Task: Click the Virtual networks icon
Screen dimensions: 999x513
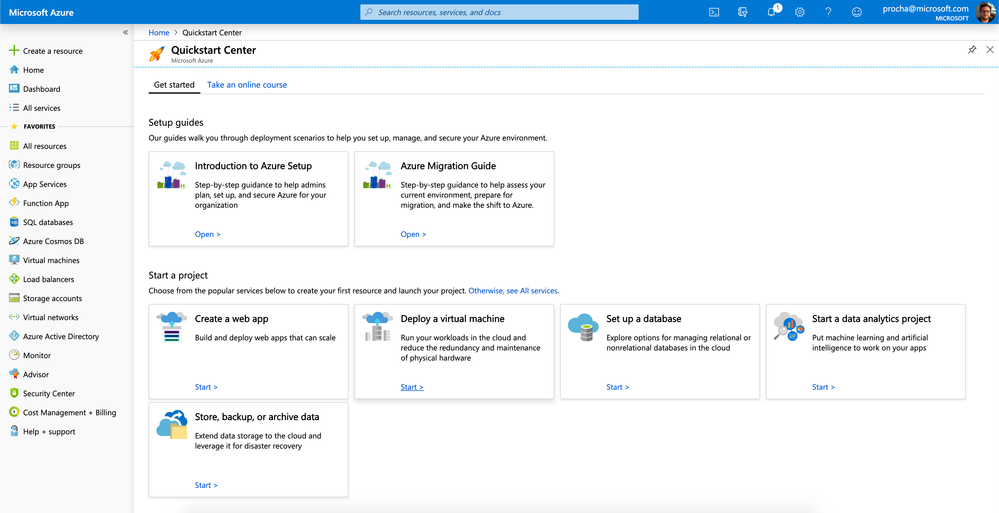Action: [x=13, y=317]
